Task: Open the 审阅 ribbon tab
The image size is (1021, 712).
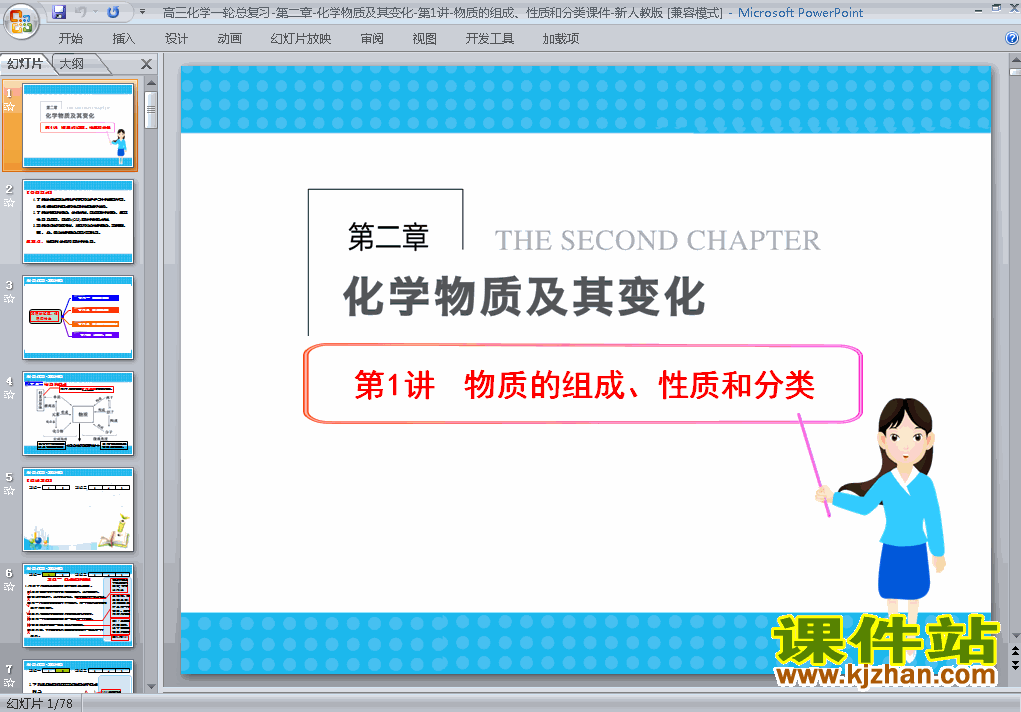Action: [x=372, y=38]
